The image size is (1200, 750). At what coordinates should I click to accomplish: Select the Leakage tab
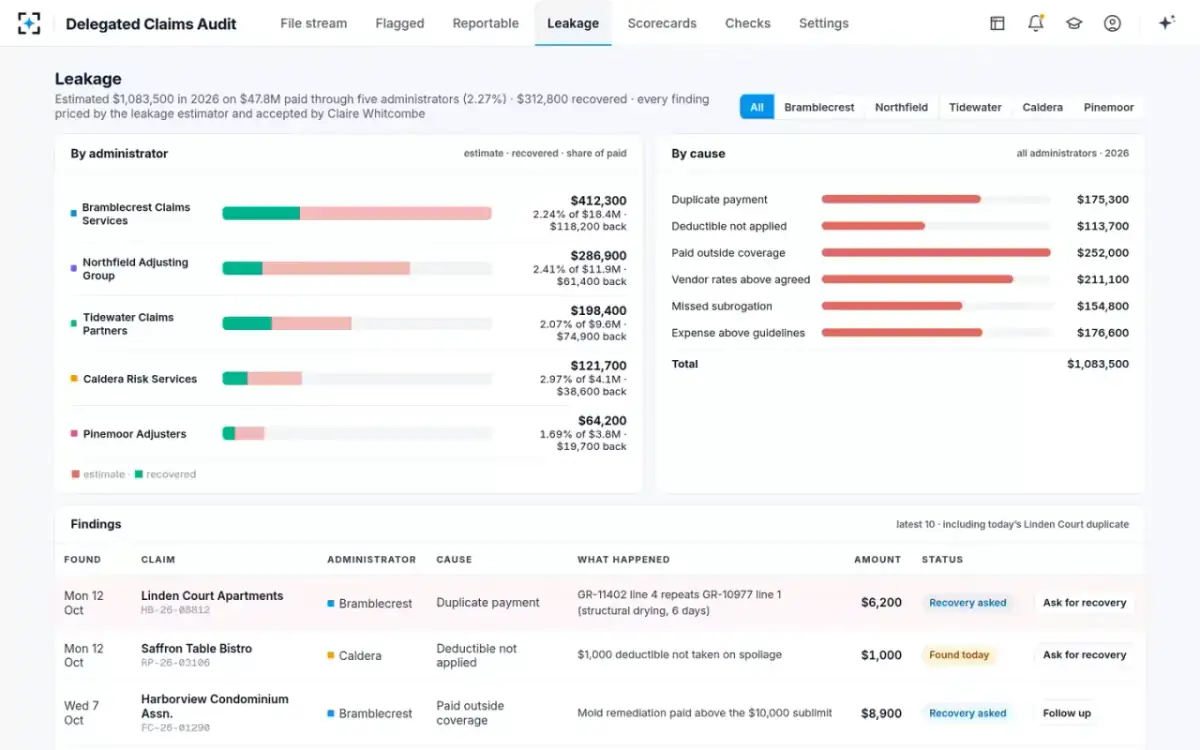tap(573, 23)
